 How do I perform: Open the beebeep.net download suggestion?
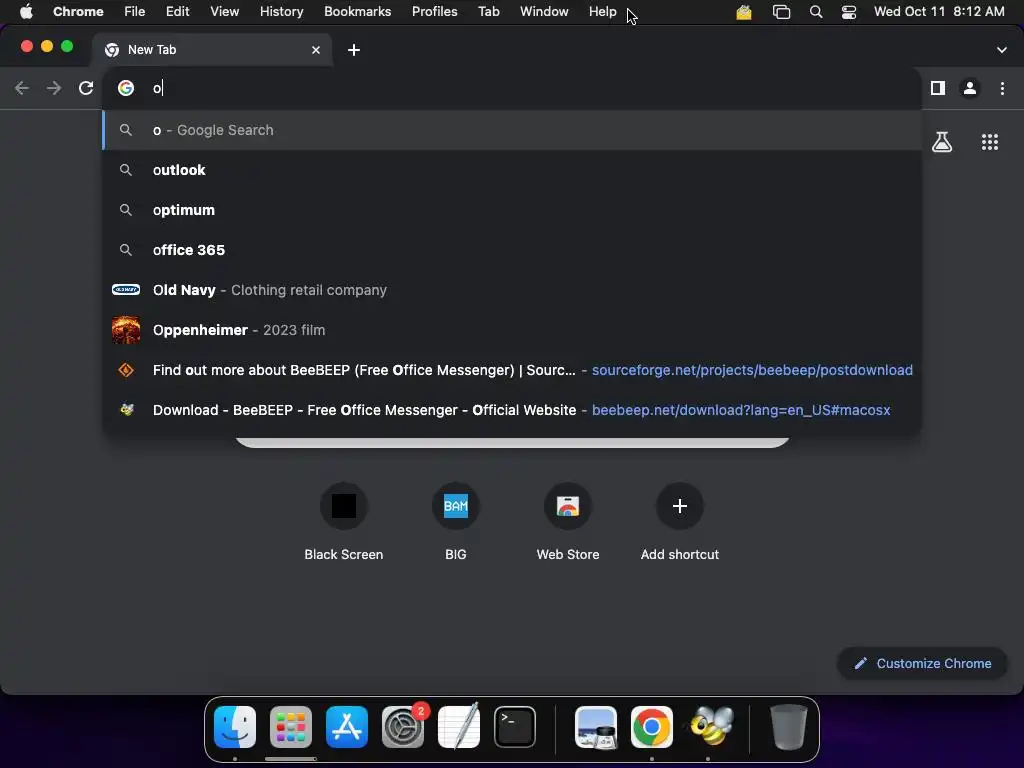pyautogui.click(x=512, y=410)
